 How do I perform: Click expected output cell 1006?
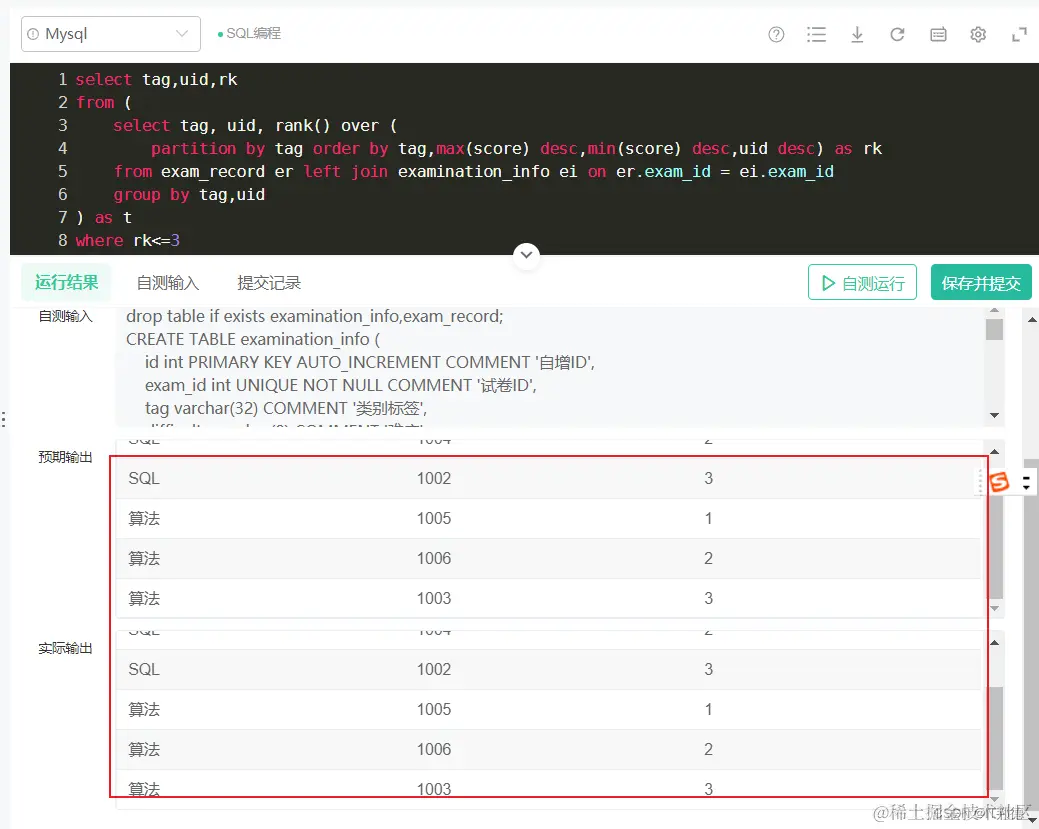[434, 558]
